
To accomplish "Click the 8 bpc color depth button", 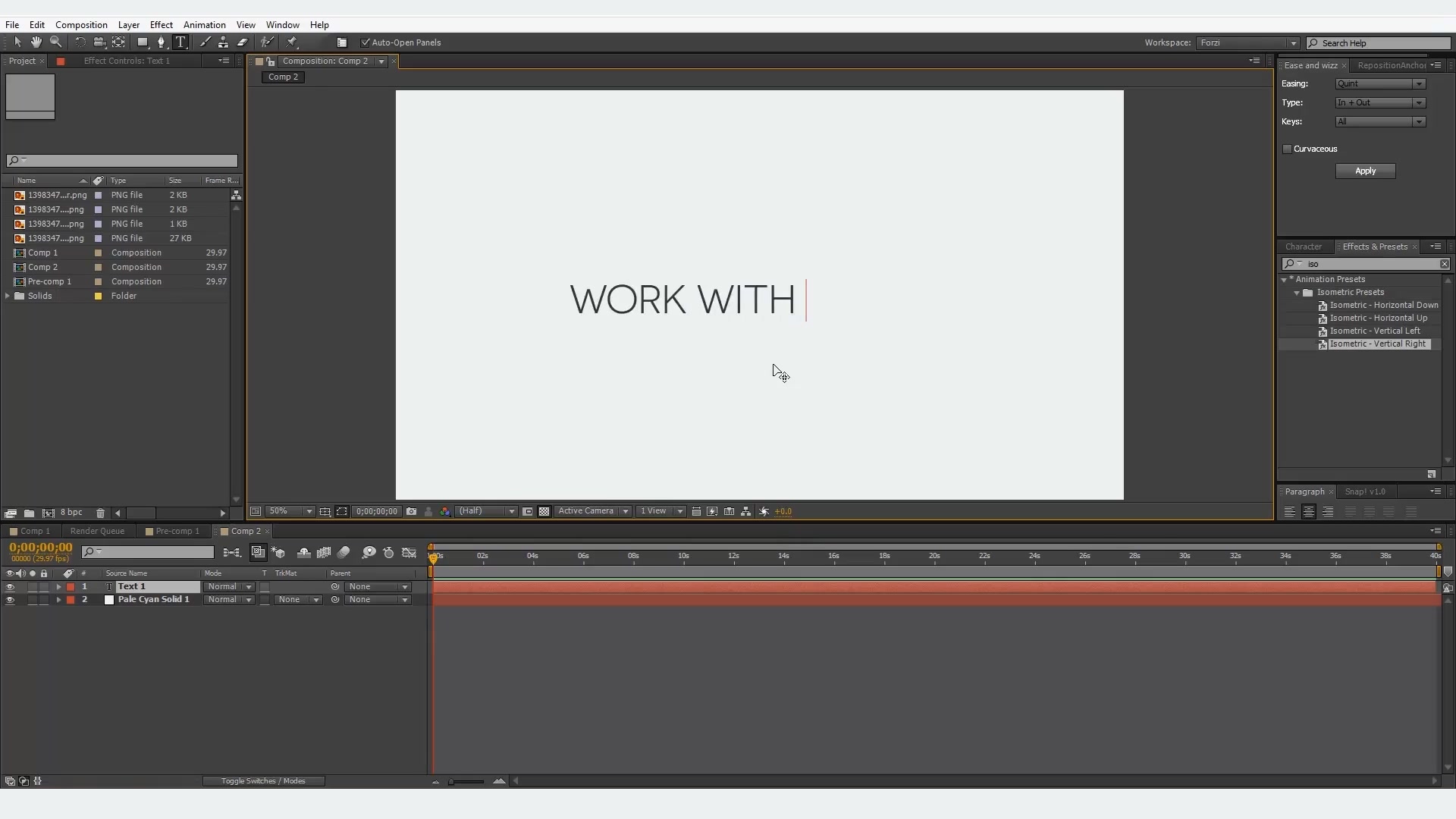I will click(71, 513).
